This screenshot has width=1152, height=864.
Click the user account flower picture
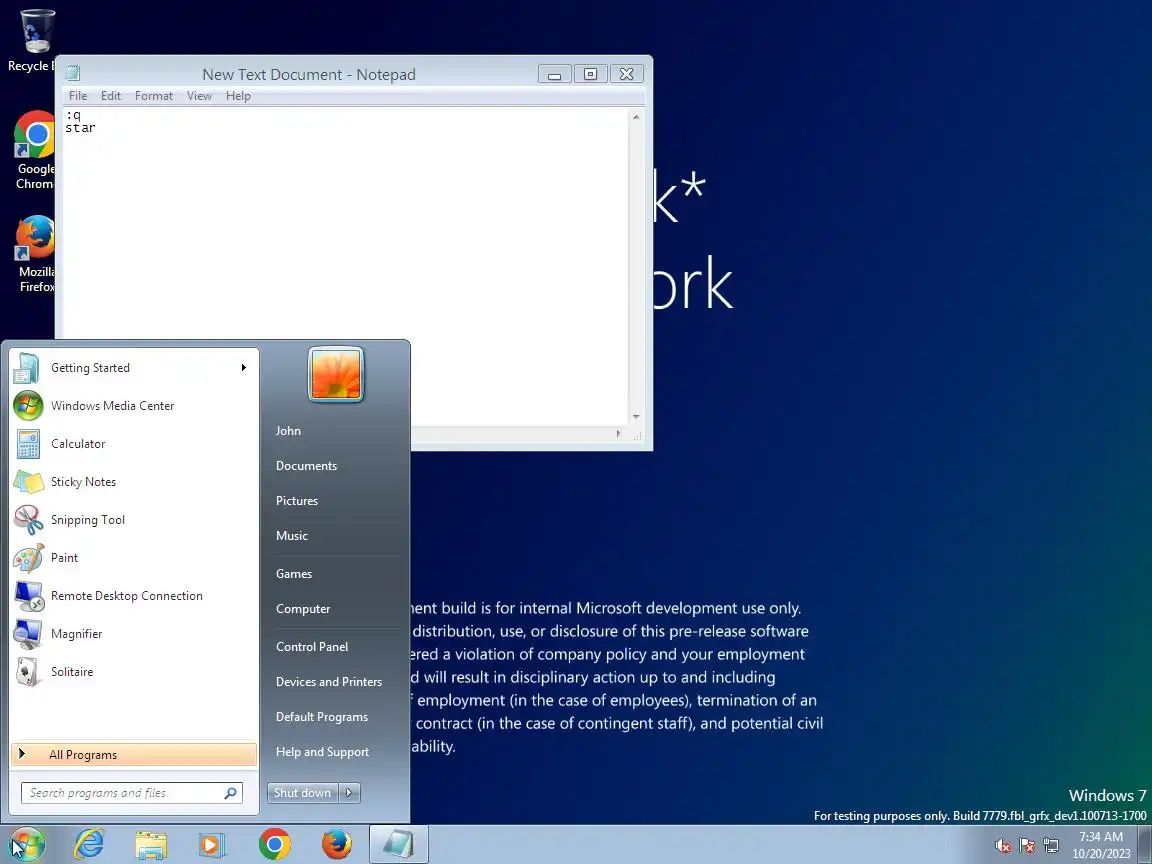(336, 374)
